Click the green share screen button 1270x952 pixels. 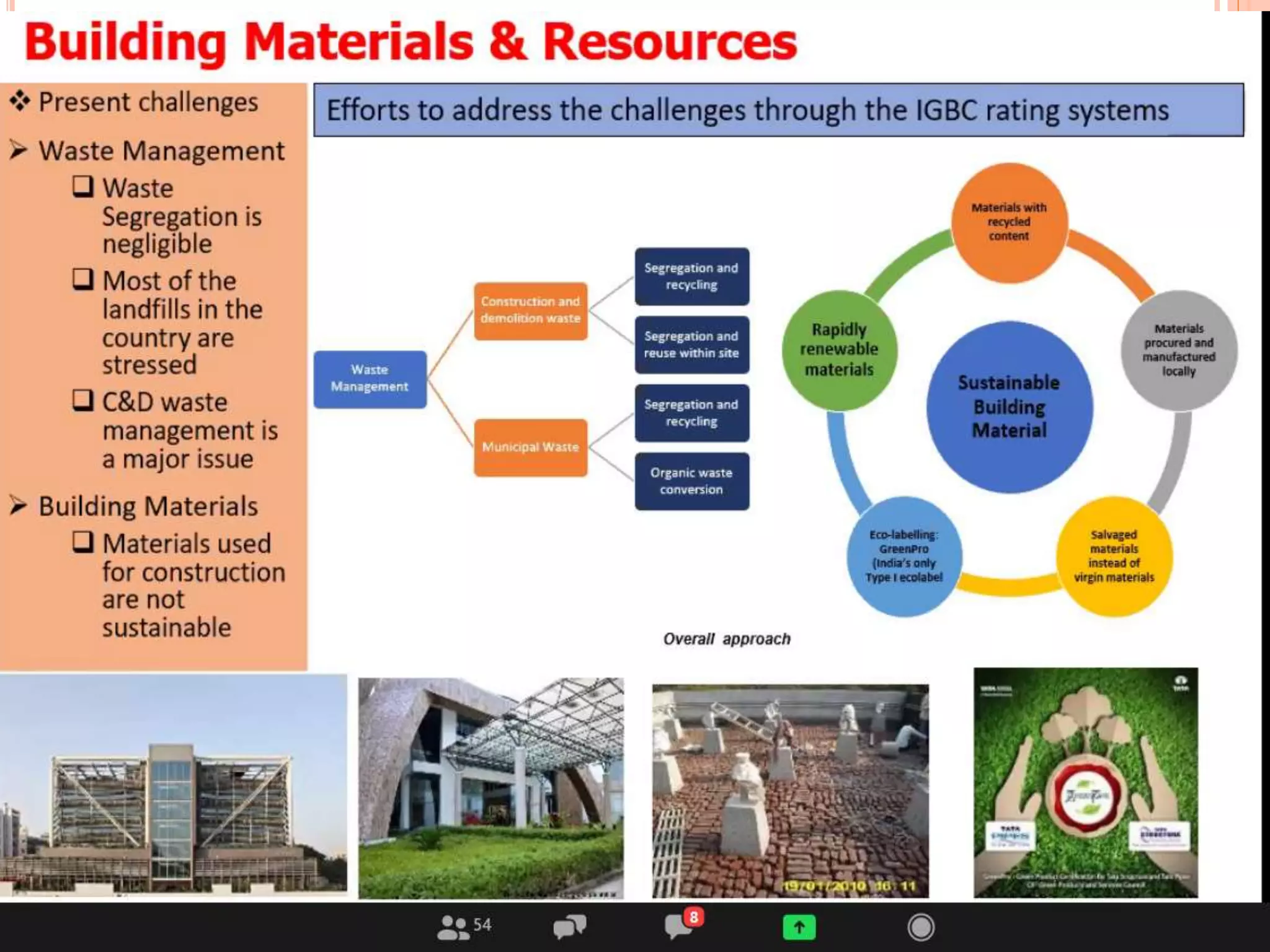(x=799, y=927)
